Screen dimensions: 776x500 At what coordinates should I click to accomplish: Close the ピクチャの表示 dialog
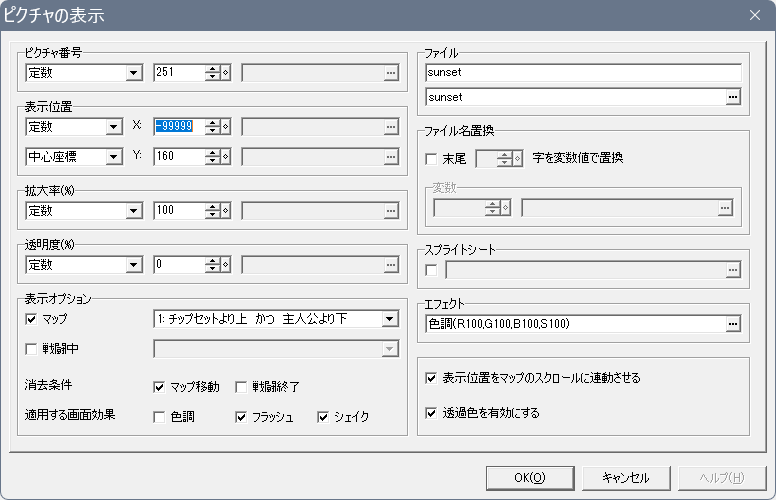pos(755,15)
